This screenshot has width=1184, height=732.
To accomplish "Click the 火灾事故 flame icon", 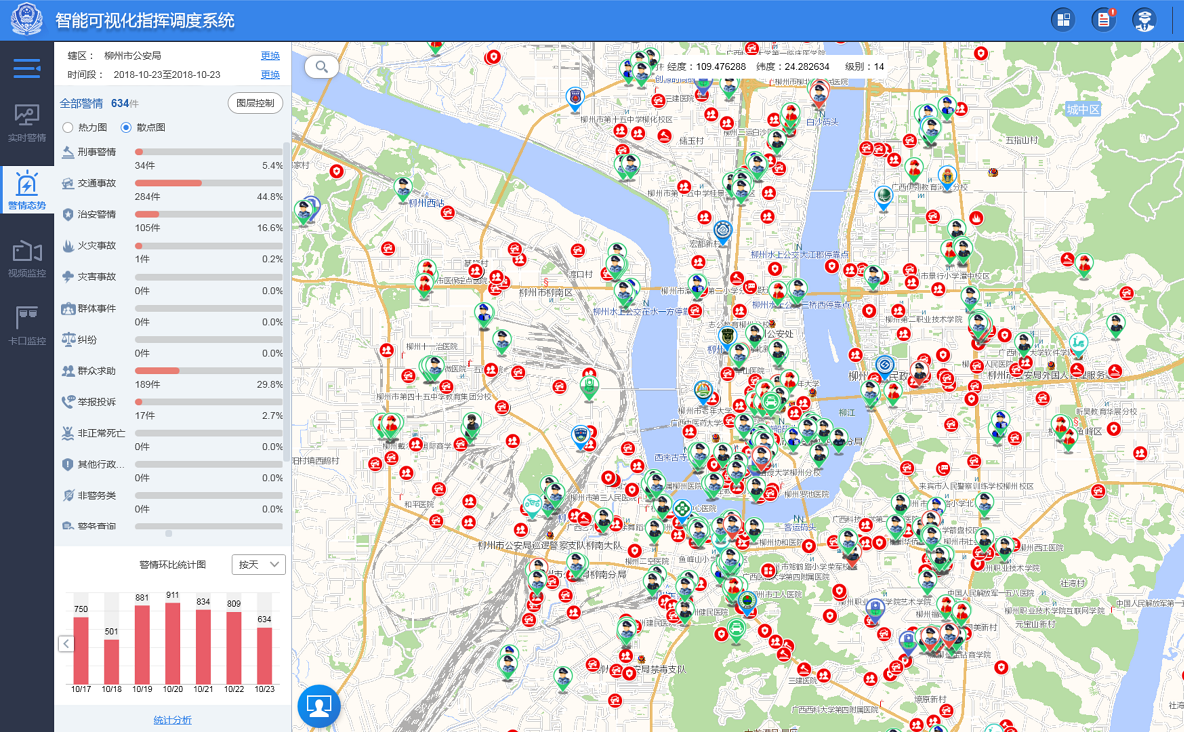I will click(68, 245).
